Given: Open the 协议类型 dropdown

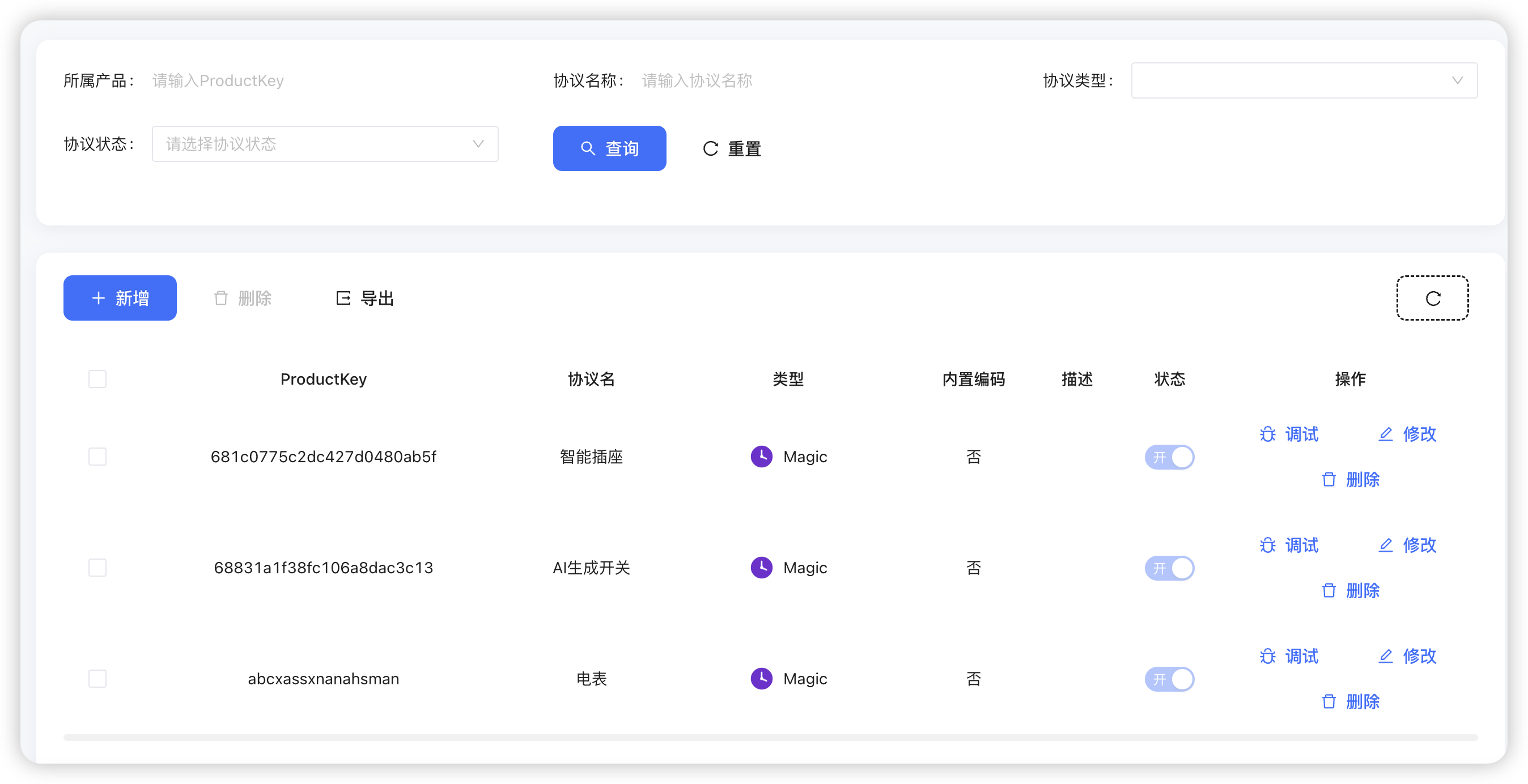Looking at the screenshot, I should pos(1304,80).
